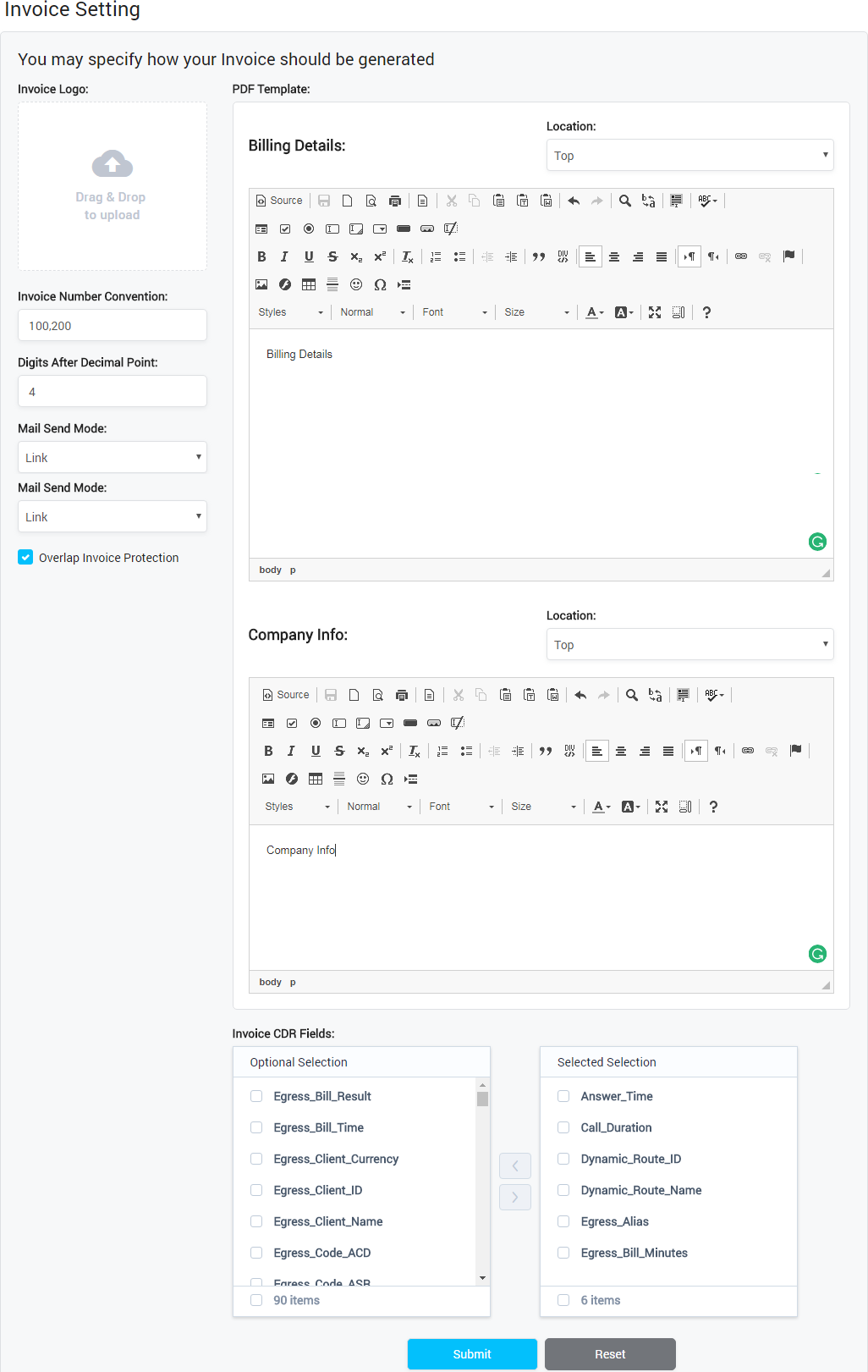
Task: Open background color picker in Billing Details editor
Action: 624,312
